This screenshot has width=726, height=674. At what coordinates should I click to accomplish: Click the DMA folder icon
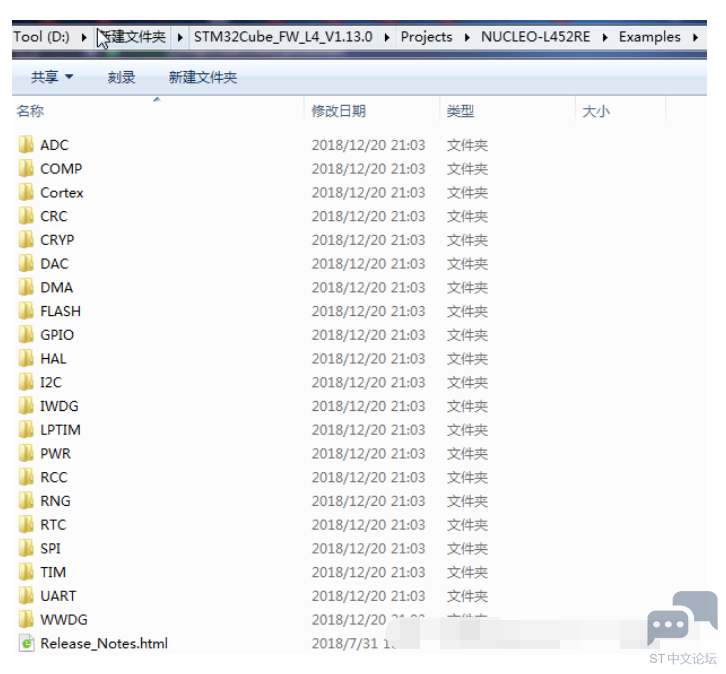pyautogui.click(x=26, y=287)
